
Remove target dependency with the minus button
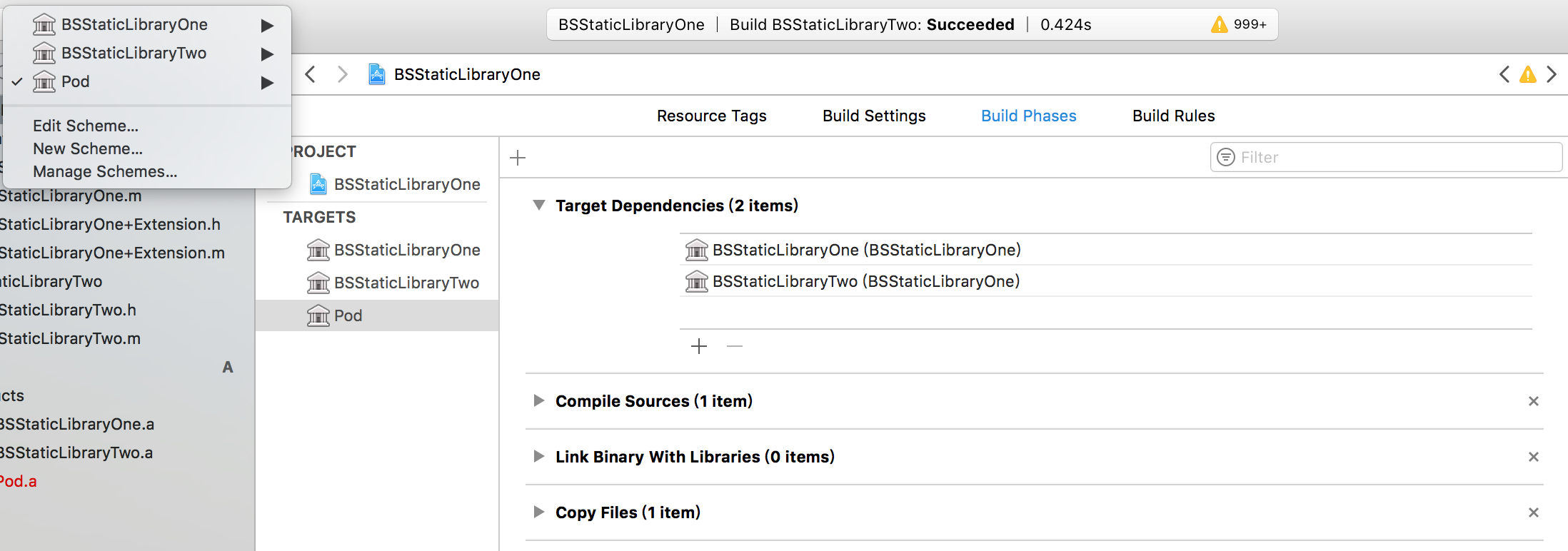pos(735,346)
